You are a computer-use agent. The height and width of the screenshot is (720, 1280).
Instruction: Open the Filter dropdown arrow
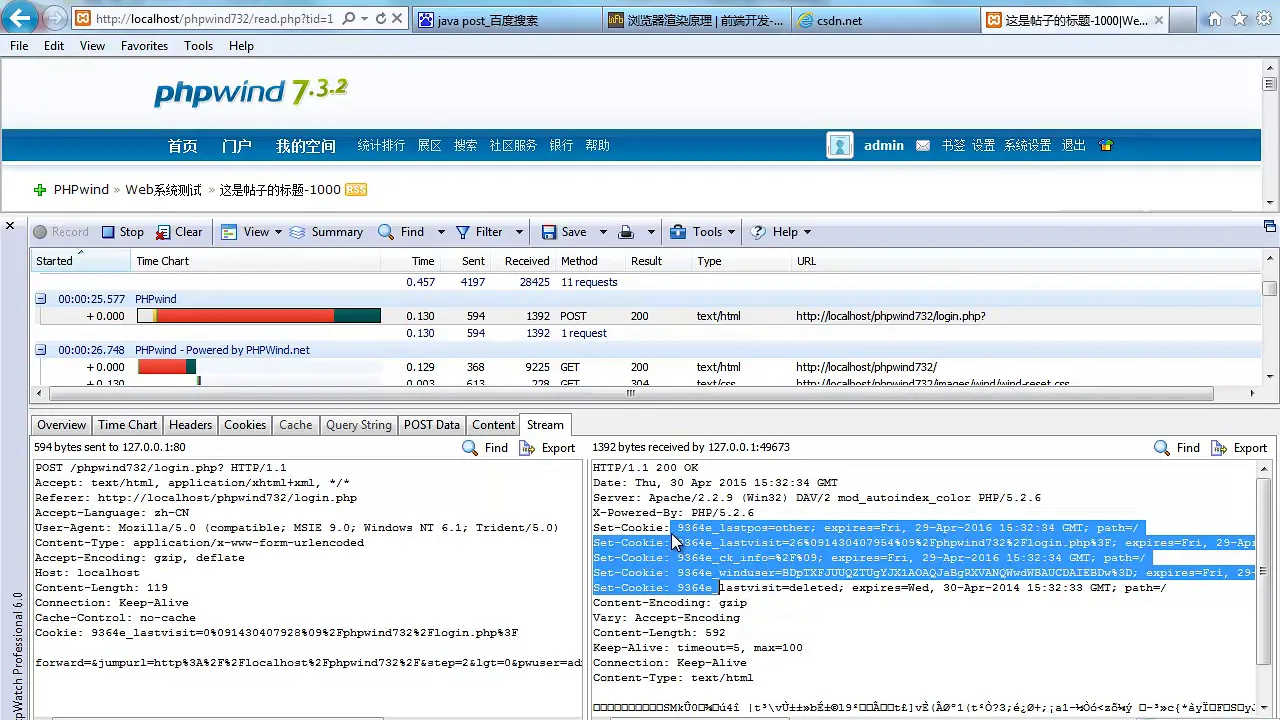[x=518, y=232]
